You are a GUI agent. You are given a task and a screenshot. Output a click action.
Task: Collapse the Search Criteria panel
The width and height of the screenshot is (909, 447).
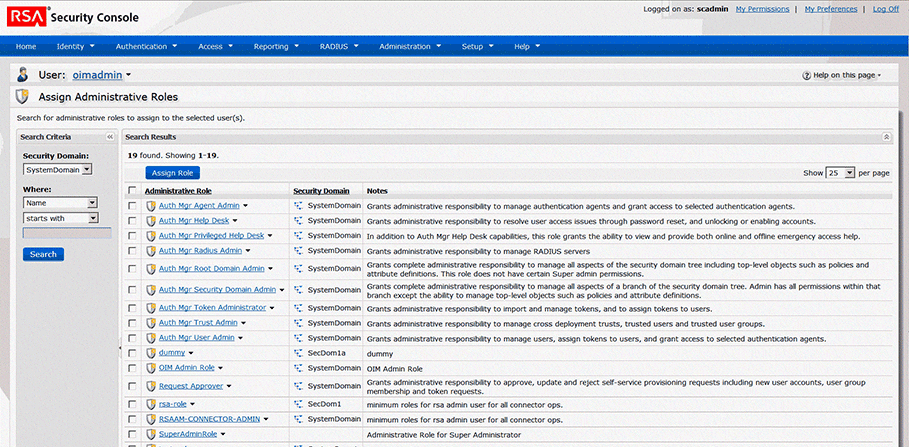click(110, 137)
